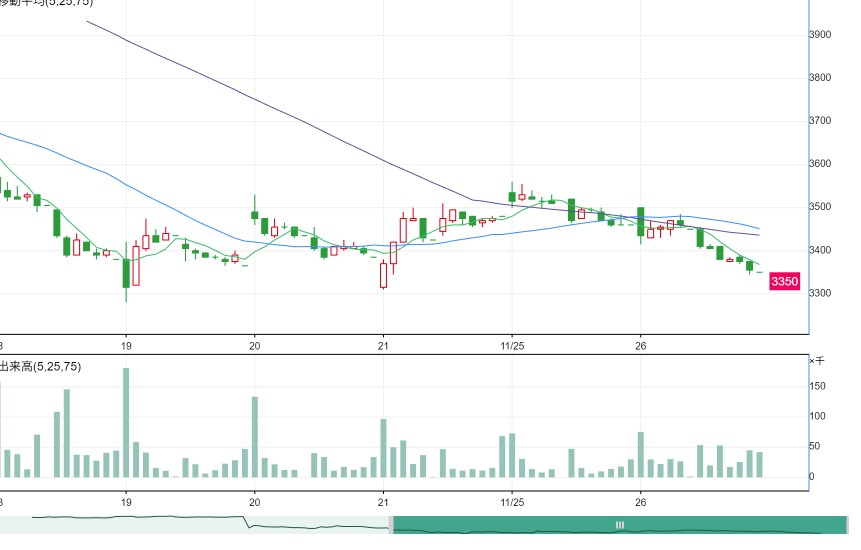Image resolution: width=861 pixels, height=550 pixels.
Task: Click the volume bar at date 21 open
Action: click(383, 448)
